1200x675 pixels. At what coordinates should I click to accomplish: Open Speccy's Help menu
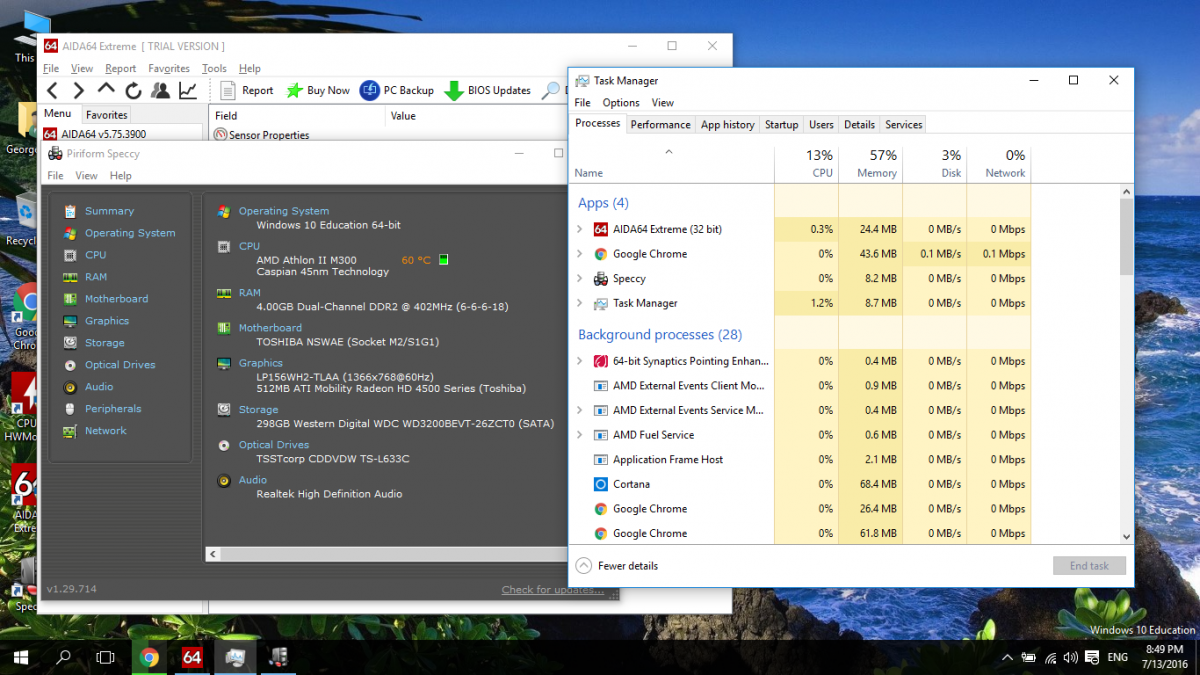pyautogui.click(x=121, y=176)
